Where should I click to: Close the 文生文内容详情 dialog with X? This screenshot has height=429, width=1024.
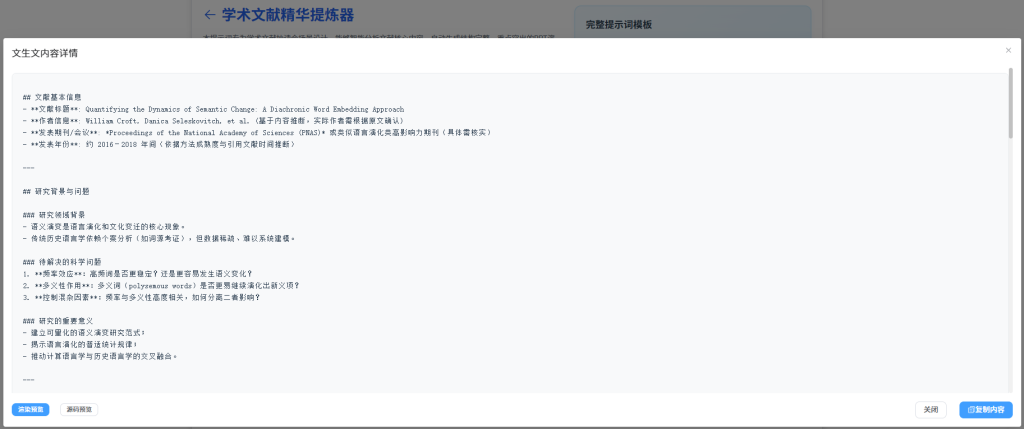[1008, 50]
